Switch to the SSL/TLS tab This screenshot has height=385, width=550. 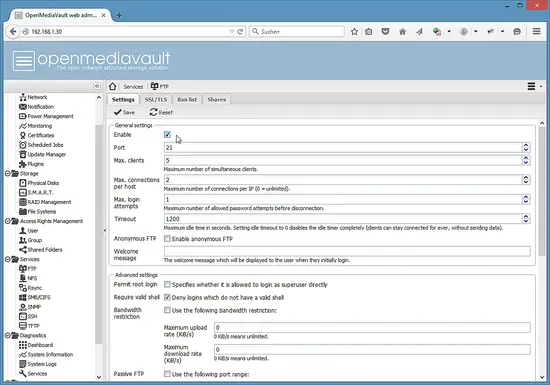pyautogui.click(x=156, y=100)
